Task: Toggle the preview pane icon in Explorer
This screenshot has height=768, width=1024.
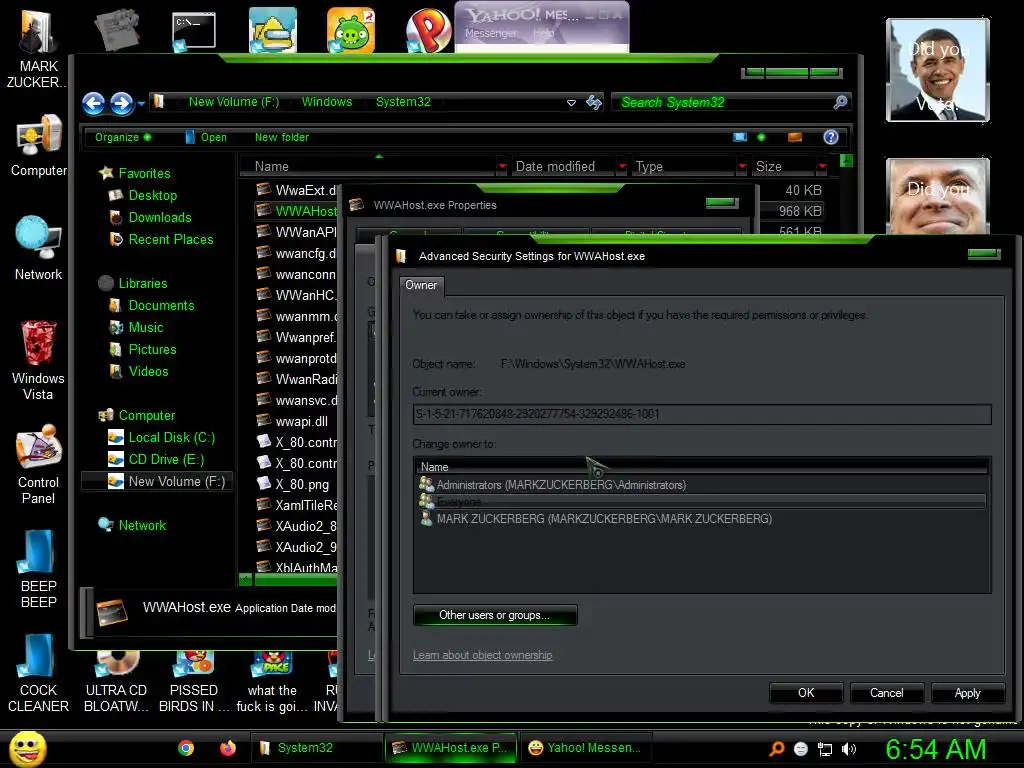Action: (795, 137)
